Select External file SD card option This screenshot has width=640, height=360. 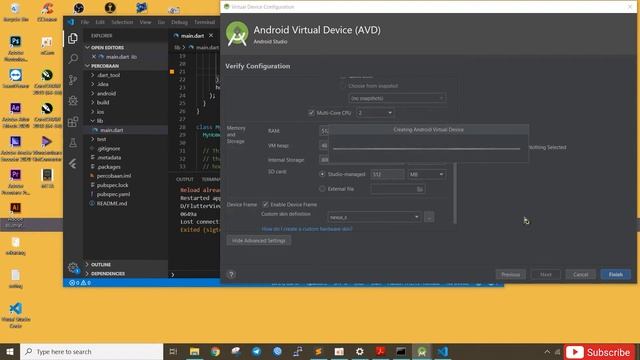(322, 189)
